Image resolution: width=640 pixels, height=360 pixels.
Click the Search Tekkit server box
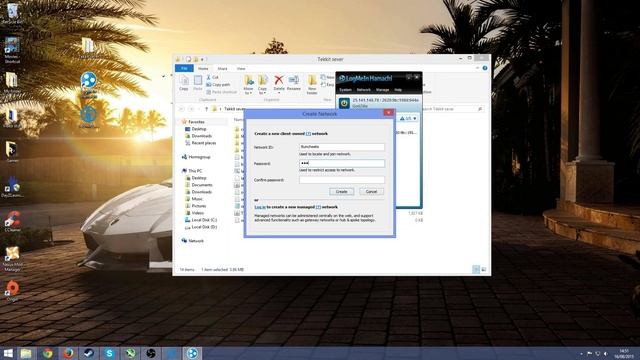pos(453,109)
